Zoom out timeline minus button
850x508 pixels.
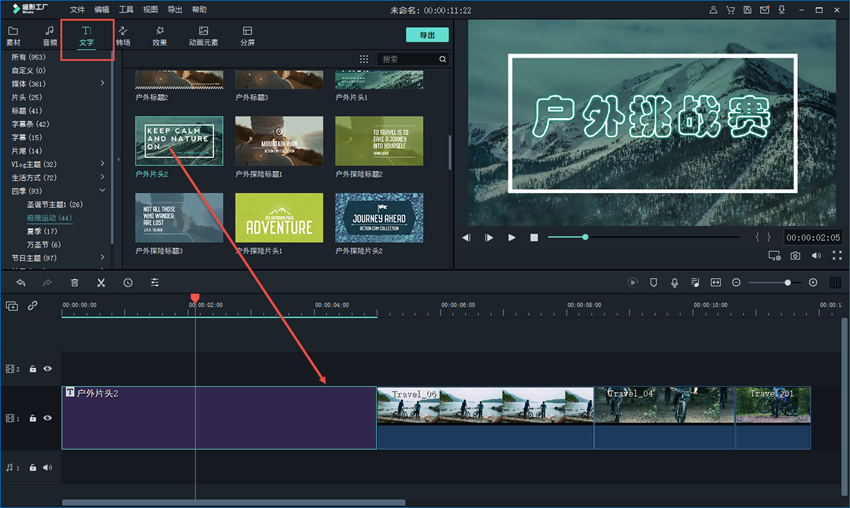point(736,282)
